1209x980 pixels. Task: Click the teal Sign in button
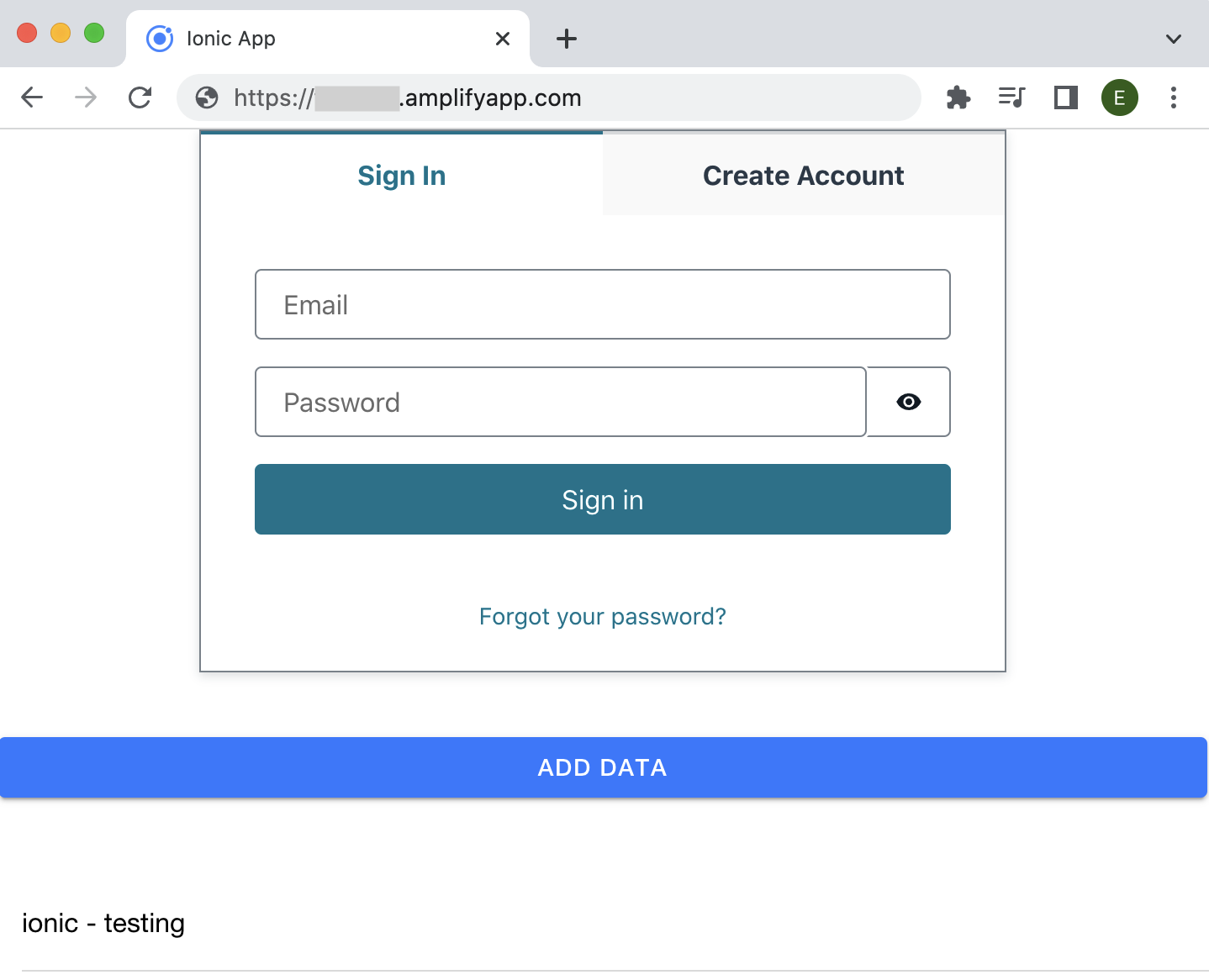(603, 499)
